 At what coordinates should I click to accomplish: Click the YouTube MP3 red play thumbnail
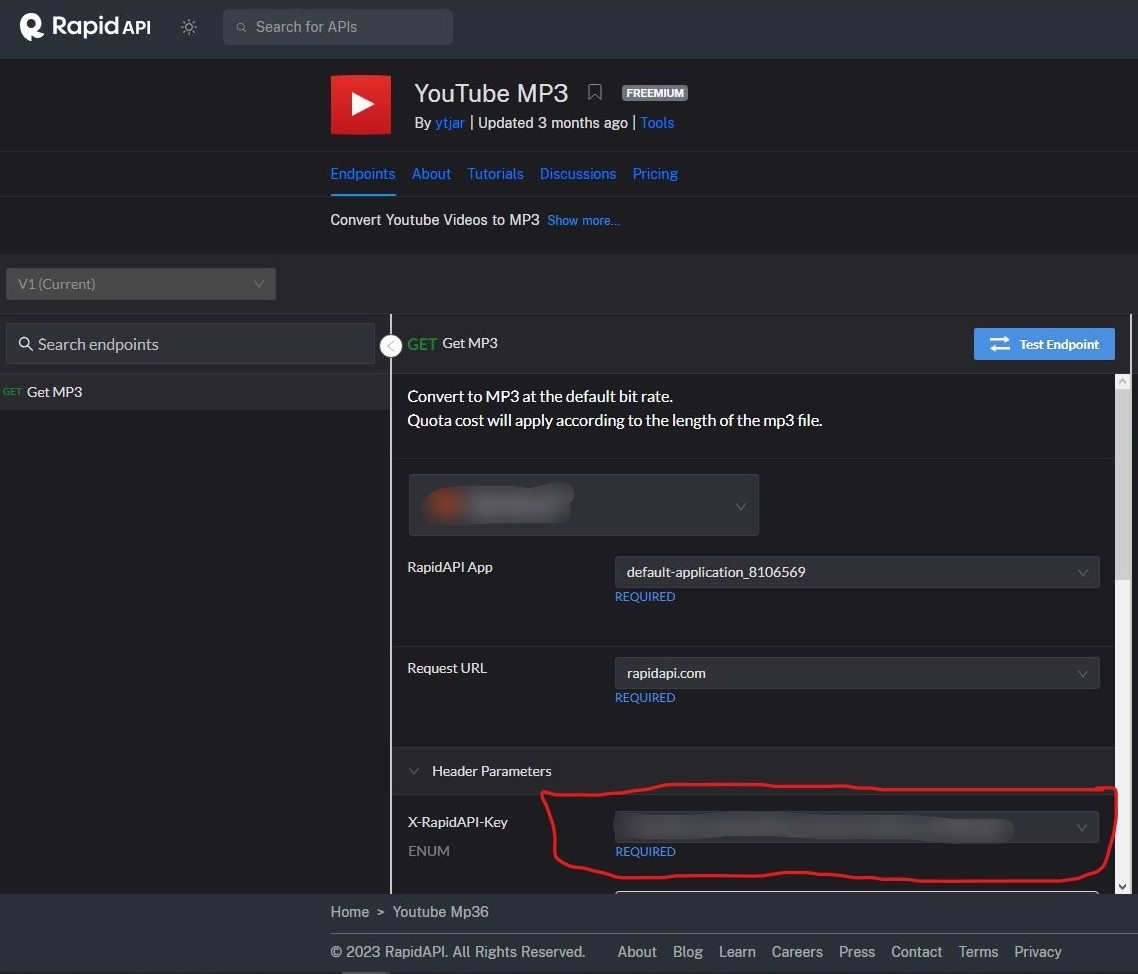click(361, 105)
